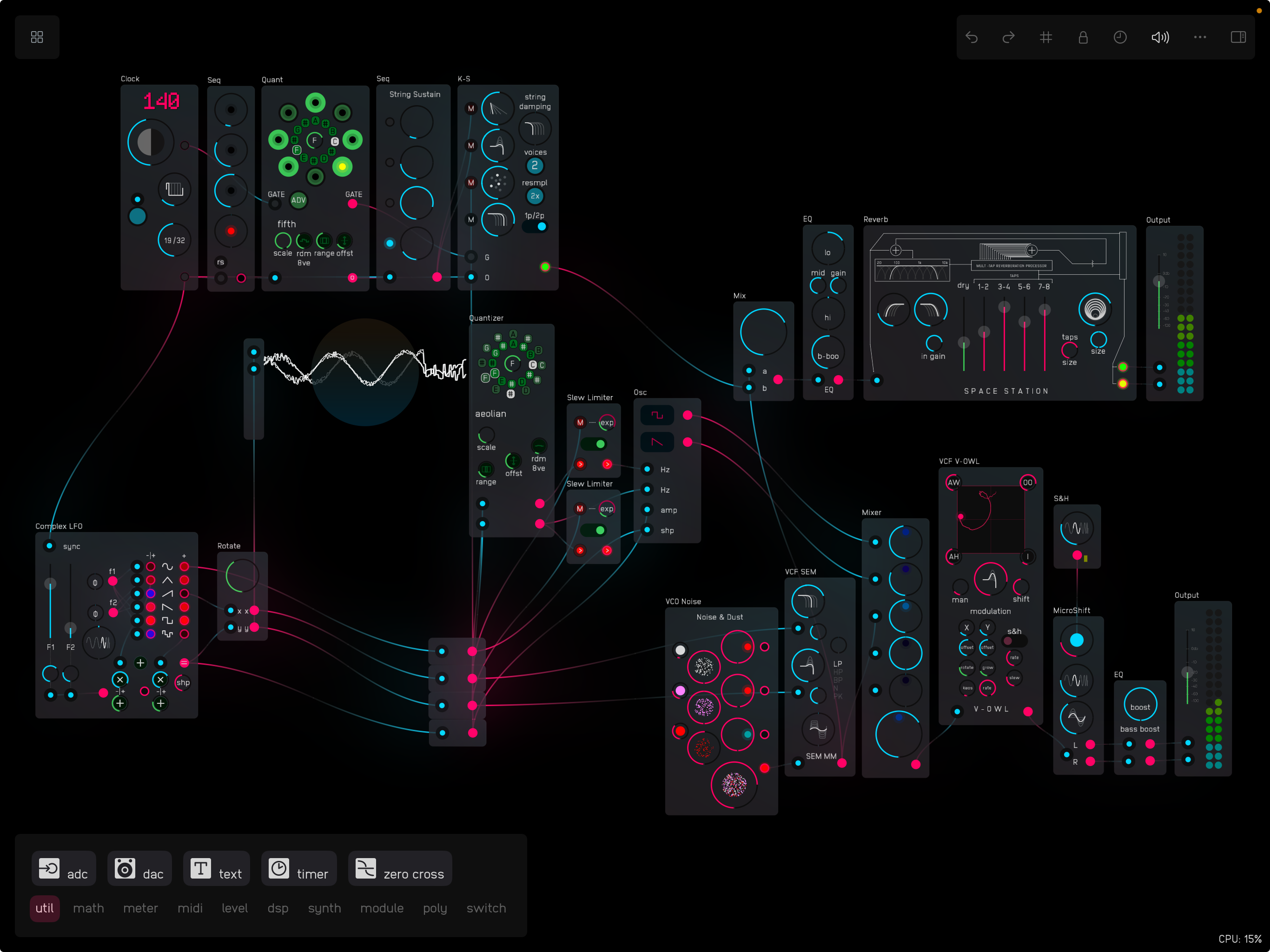Open the sidebar panel icon
The height and width of the screenshot is (952, 1270).
tap(1238, 37)
